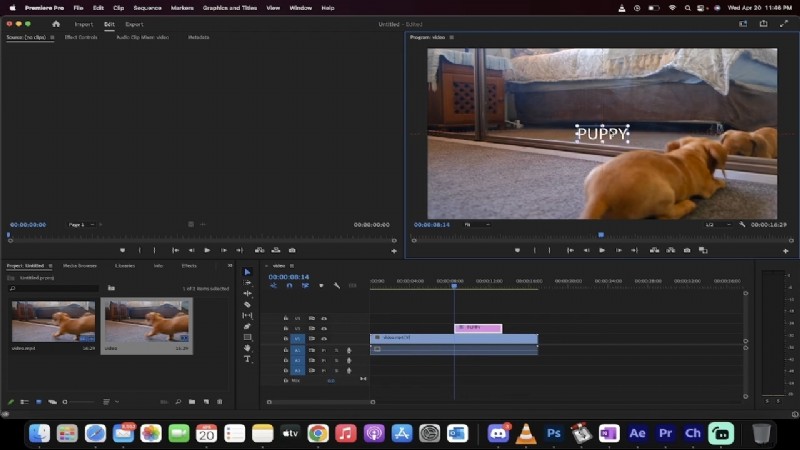
Task: Toggle A1 track targeting
Action: [297, 350]
